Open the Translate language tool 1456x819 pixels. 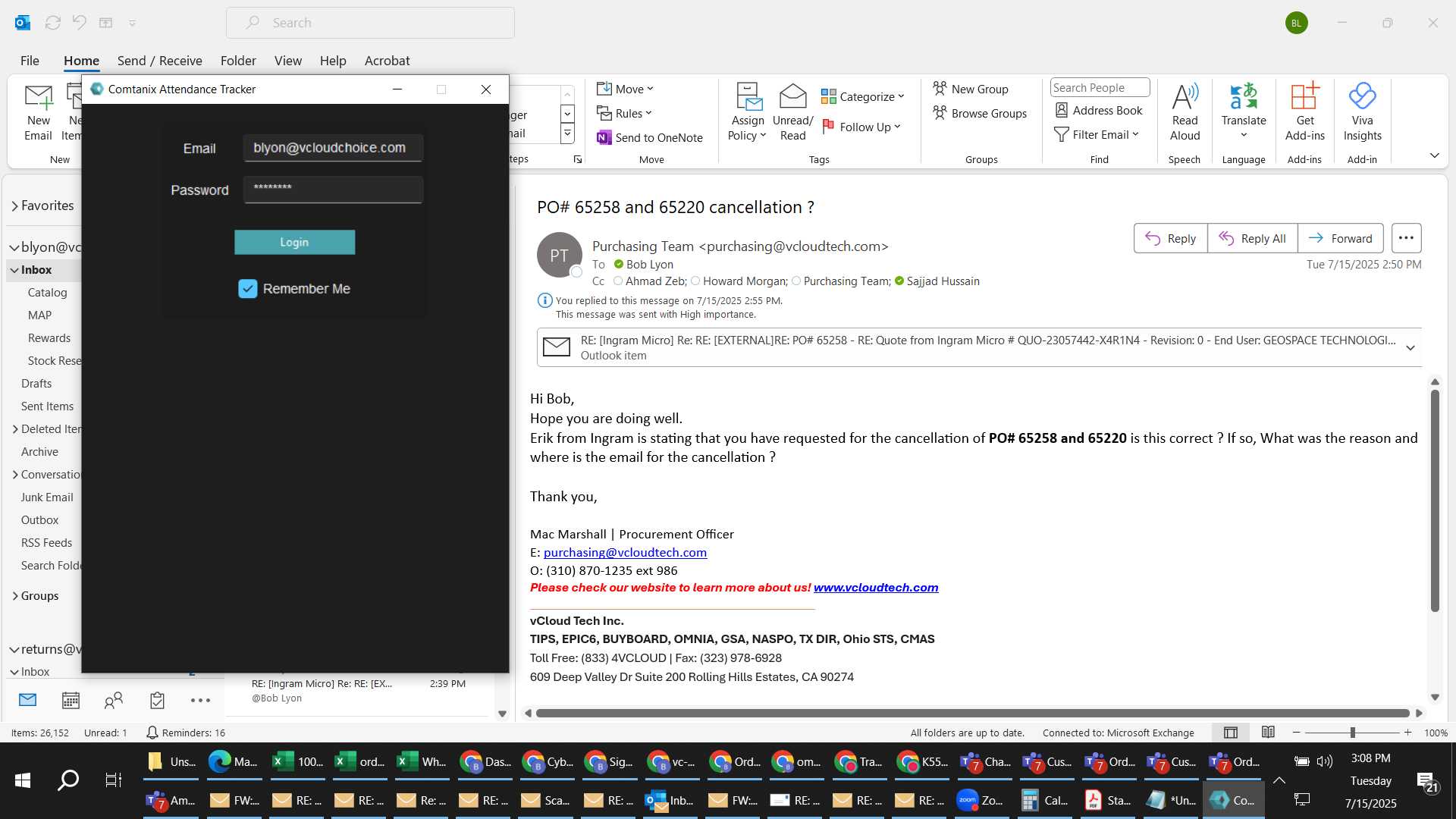(1244, 112)
